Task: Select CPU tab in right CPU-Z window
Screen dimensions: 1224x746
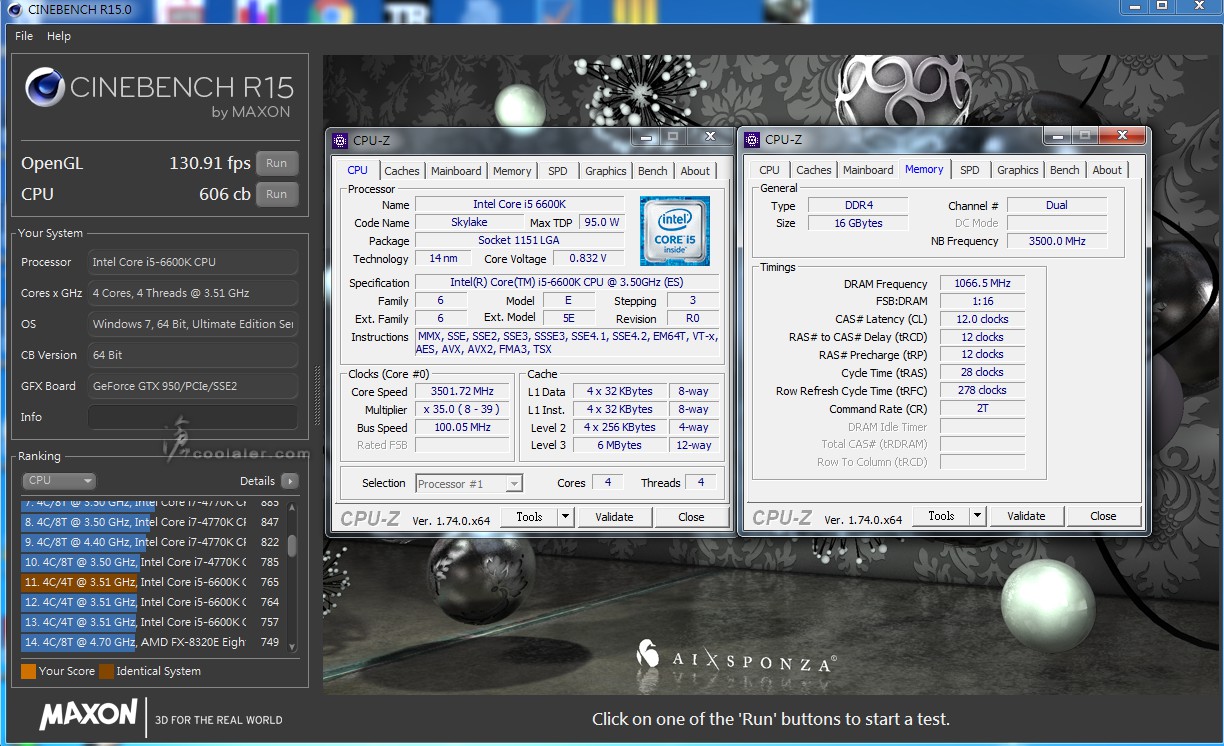Action: tap(769, 170)
